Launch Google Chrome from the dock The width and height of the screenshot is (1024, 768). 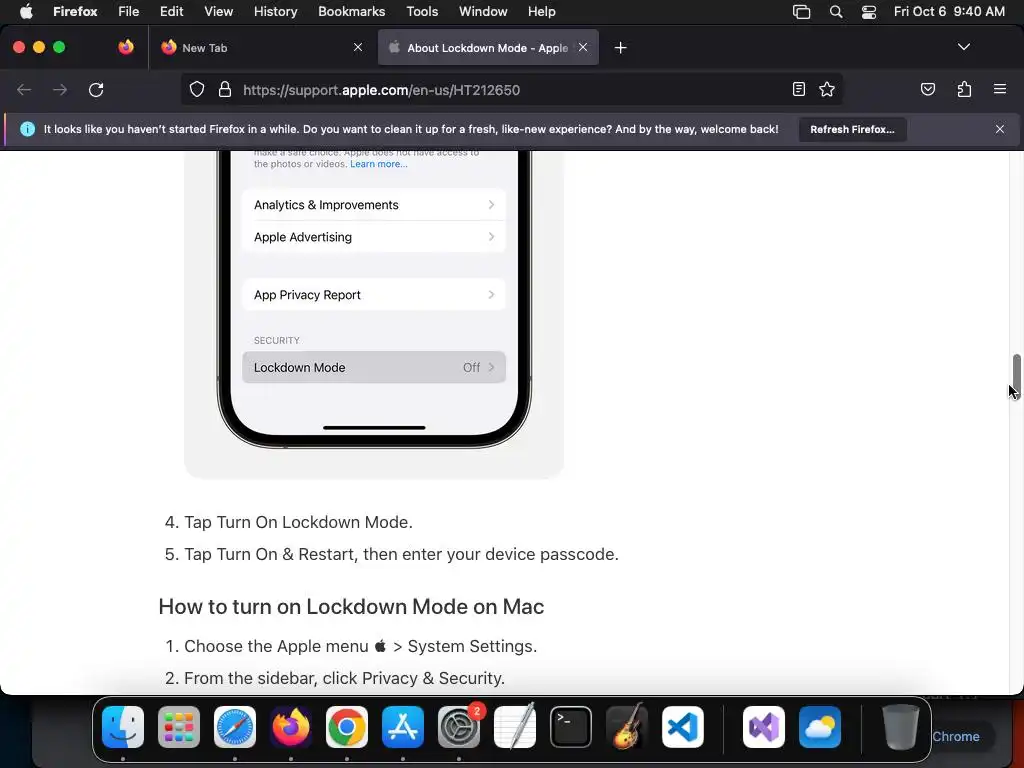coord(347,727)
